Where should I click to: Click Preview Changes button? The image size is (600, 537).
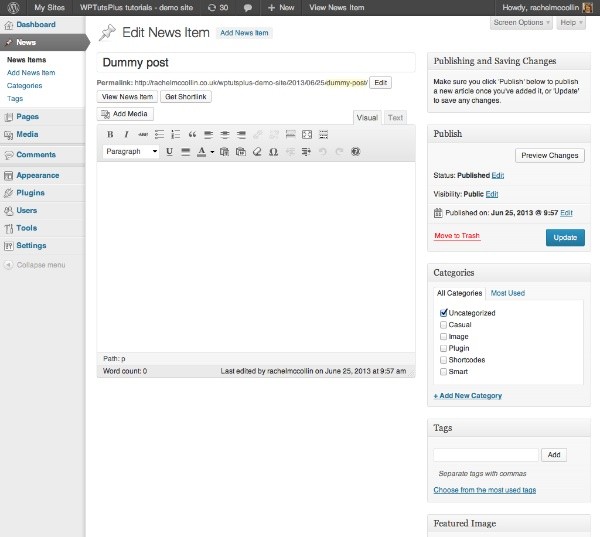tap(549, 155)
